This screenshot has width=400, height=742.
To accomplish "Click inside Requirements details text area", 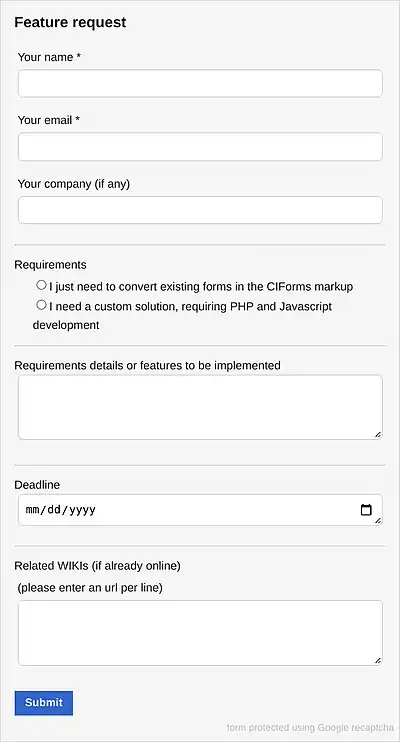I will click(200, 407).
